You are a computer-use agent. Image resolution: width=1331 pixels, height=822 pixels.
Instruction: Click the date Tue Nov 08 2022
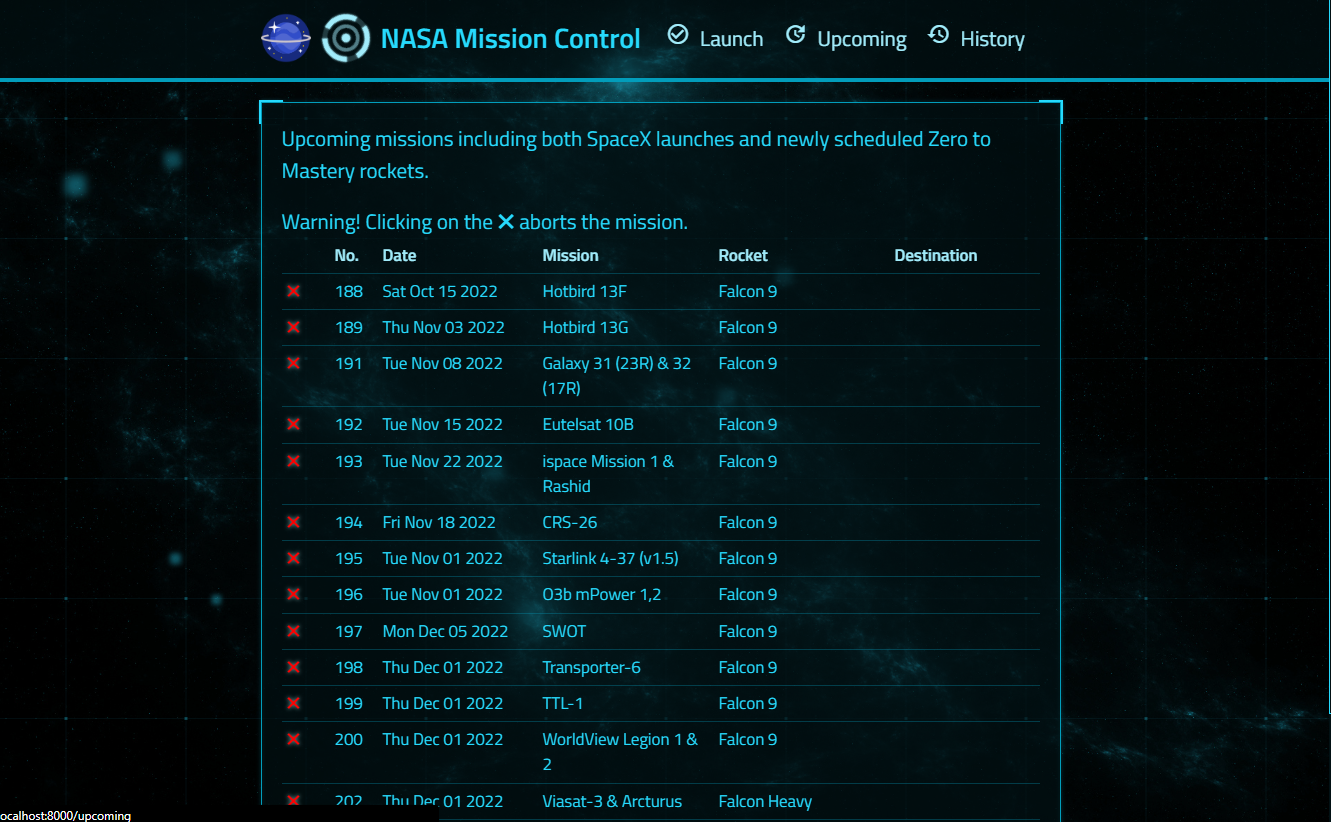[442, 363]
